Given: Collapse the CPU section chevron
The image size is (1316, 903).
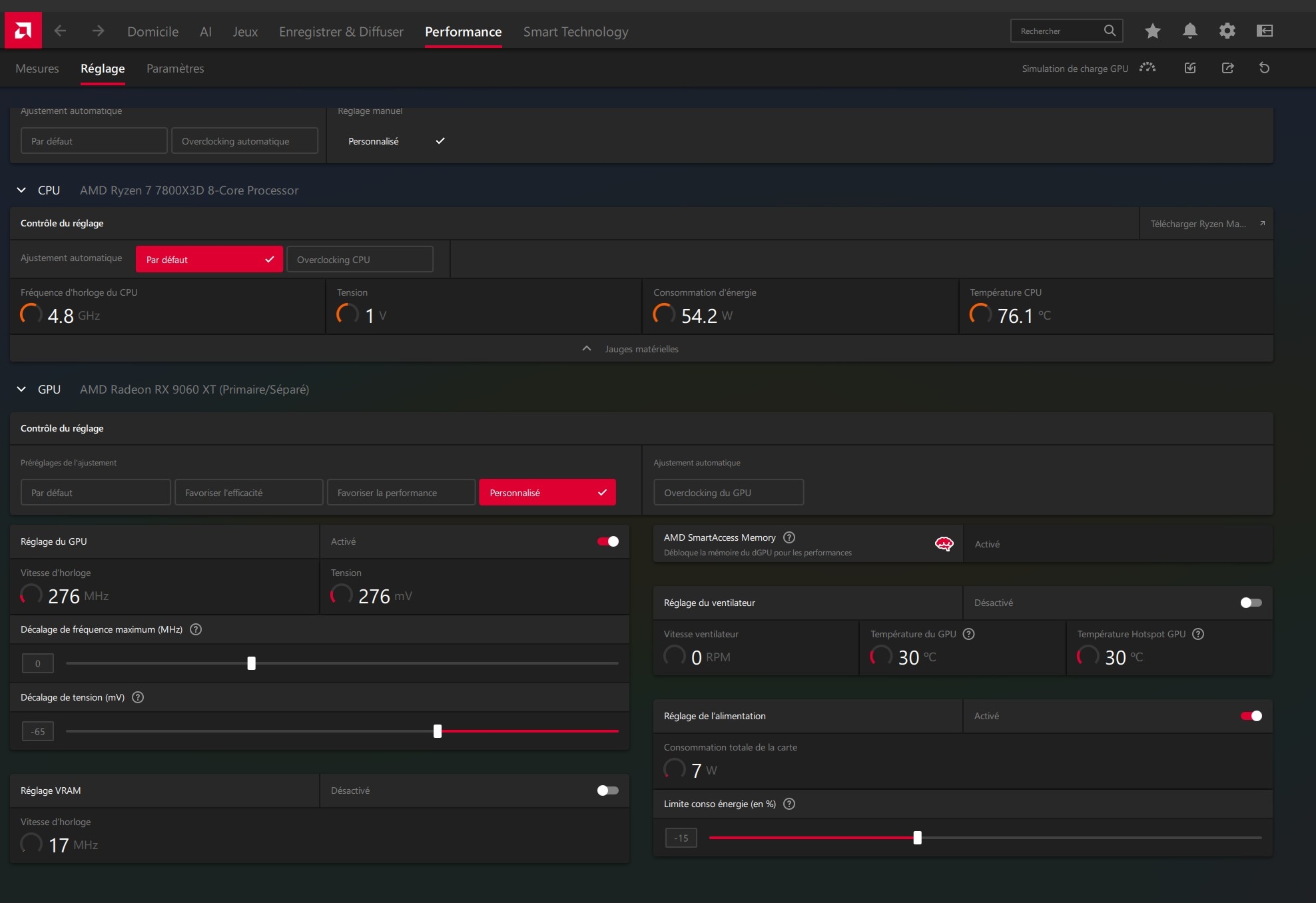Looking at the screenshot, I should [21, 190].
